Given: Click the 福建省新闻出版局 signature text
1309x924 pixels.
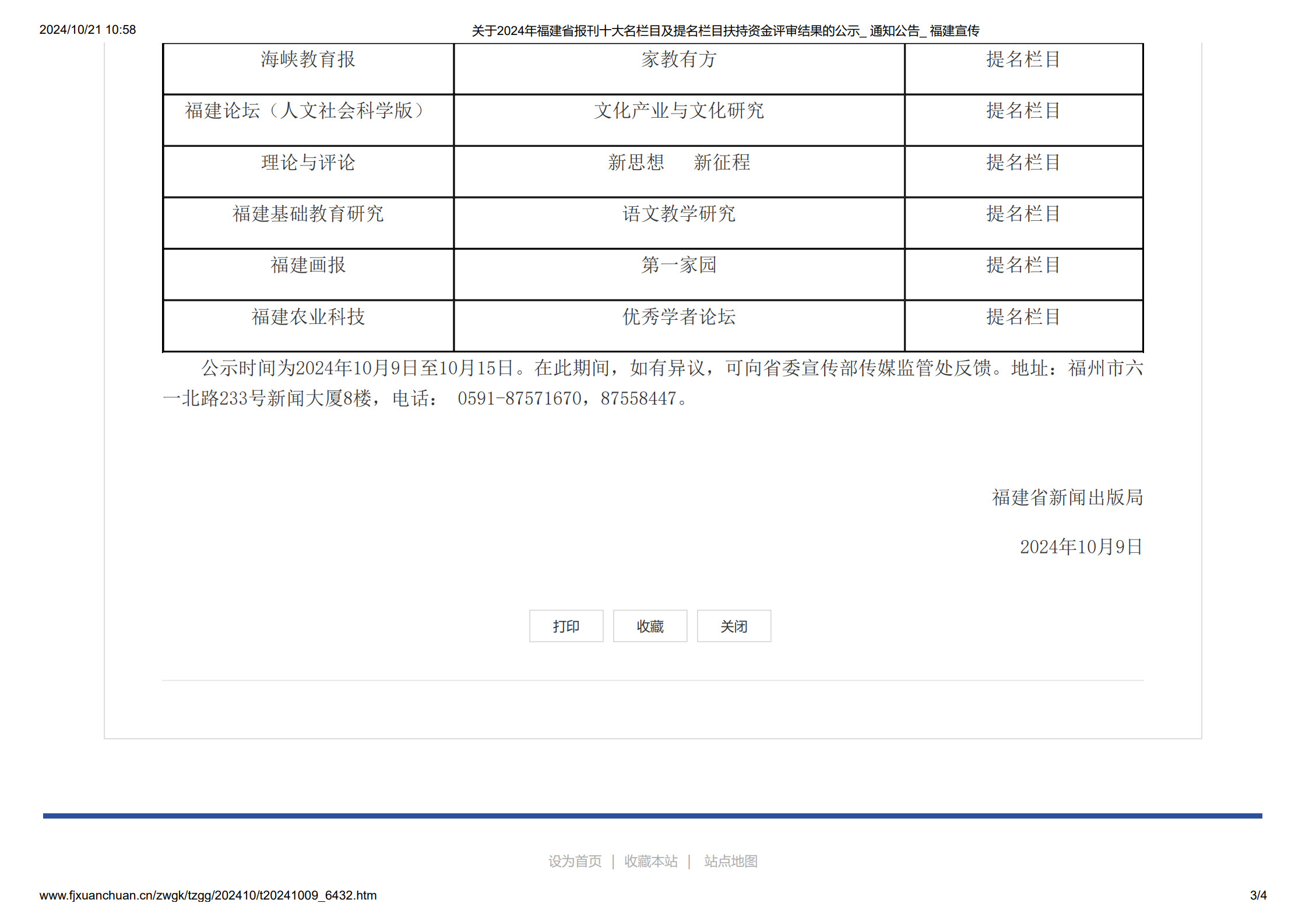Looking at the screenshot, I should 1067,498.
